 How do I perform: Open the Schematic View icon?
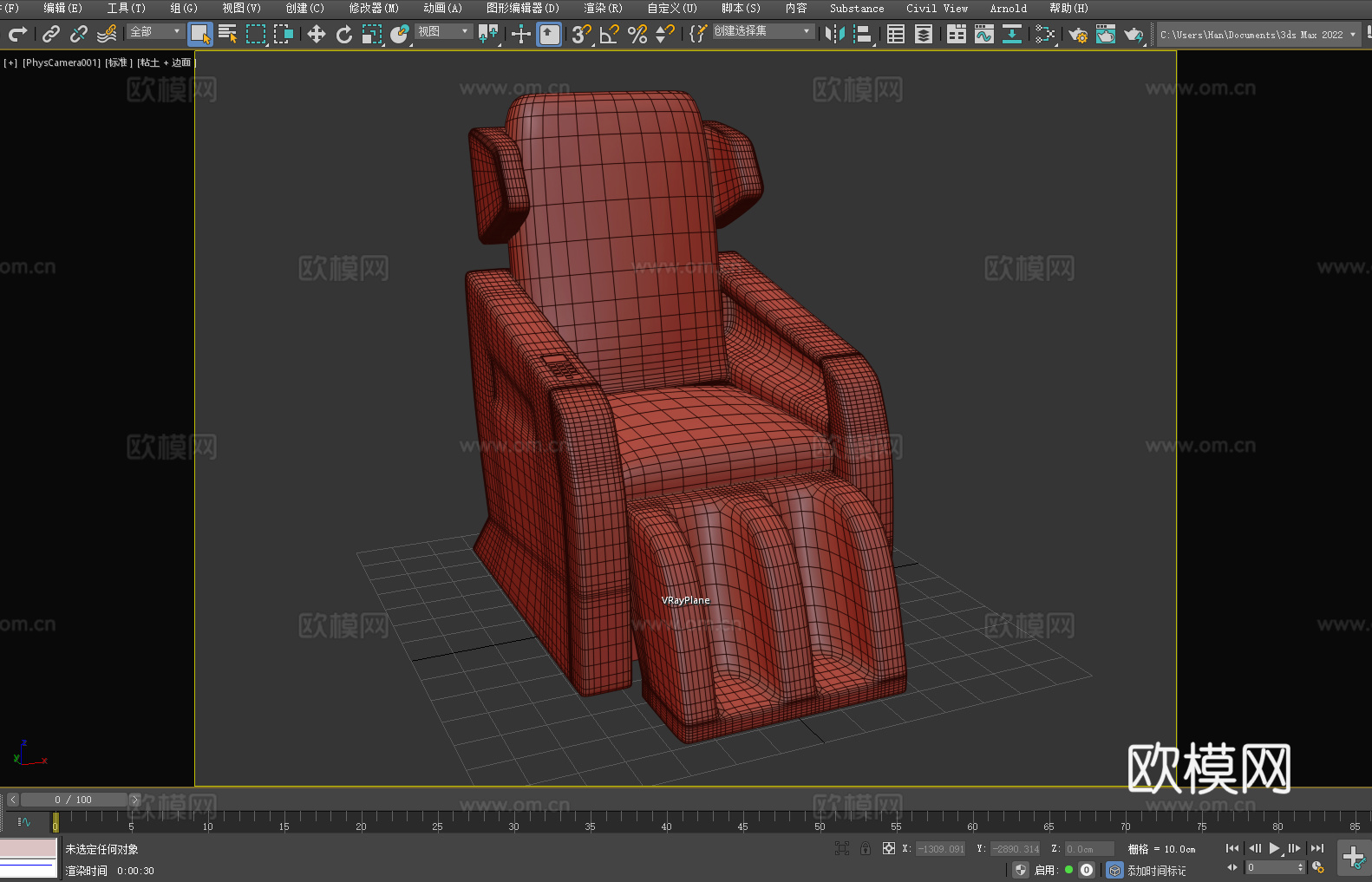[1011, 34]
